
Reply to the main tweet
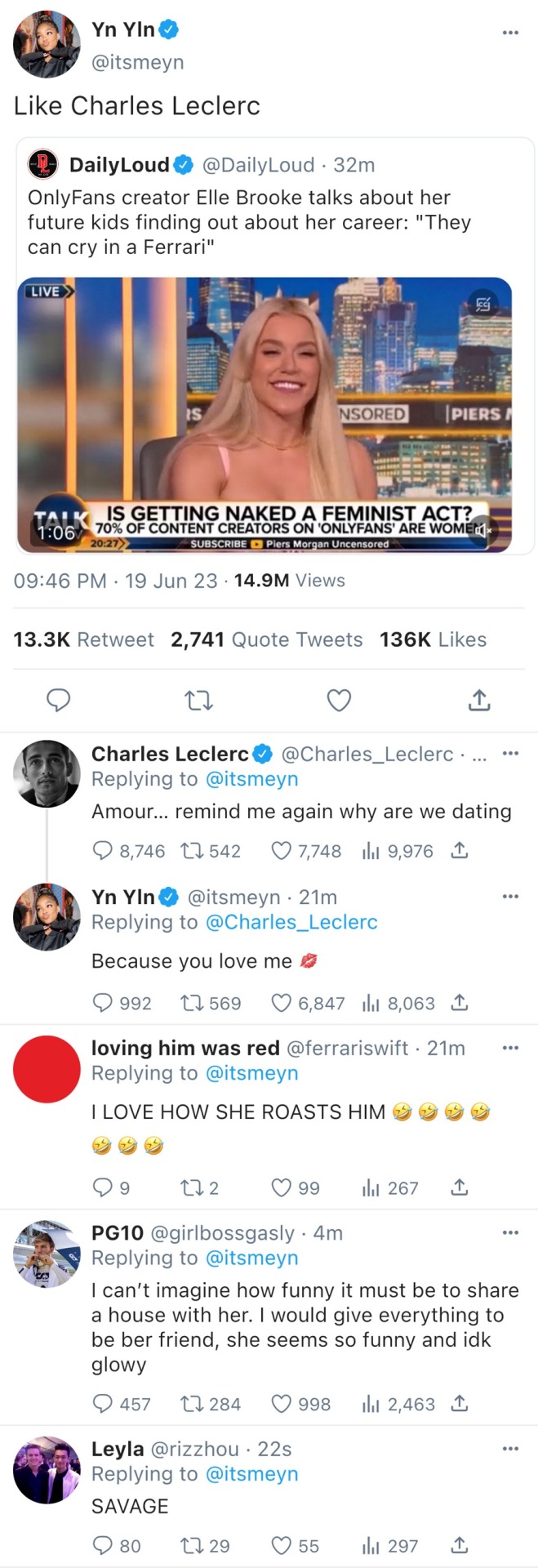[x=58, y=700]
